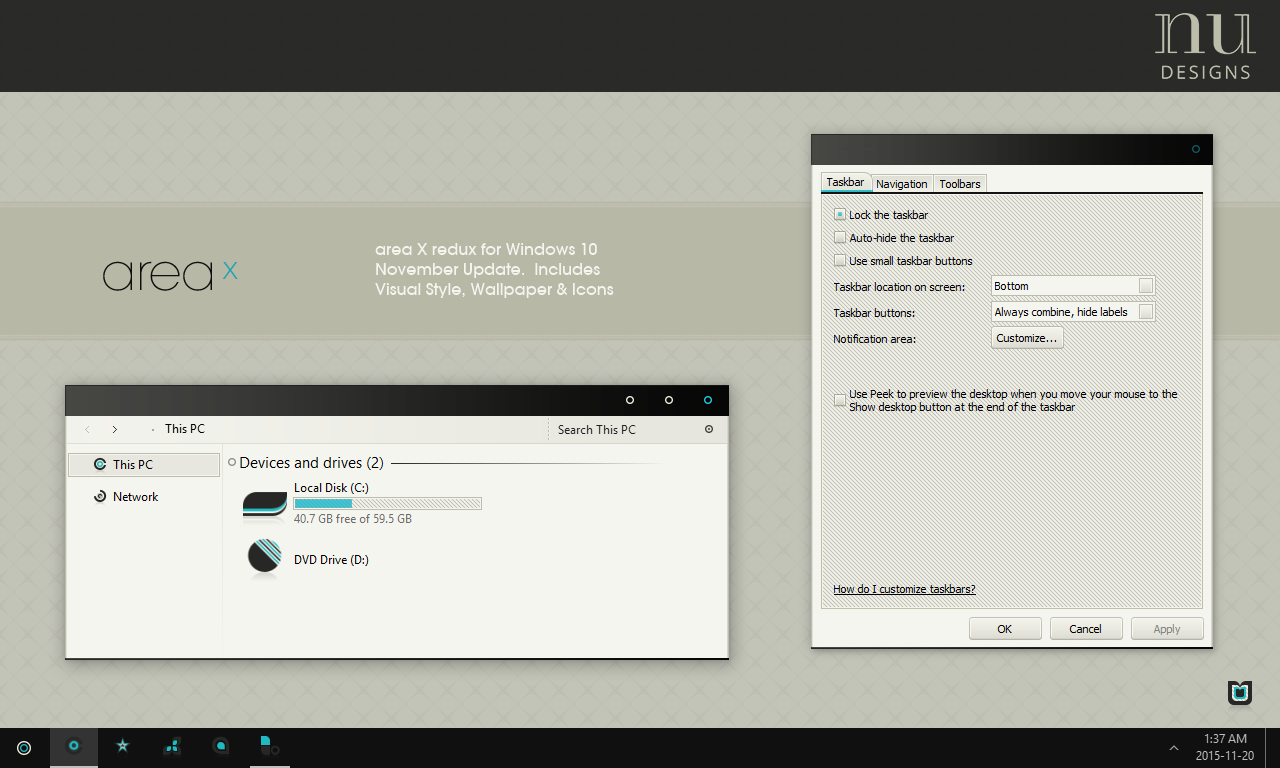The image size is (1280, 768).
Task: Click the Start button on the taskbar
Action: tap(24, 748)
